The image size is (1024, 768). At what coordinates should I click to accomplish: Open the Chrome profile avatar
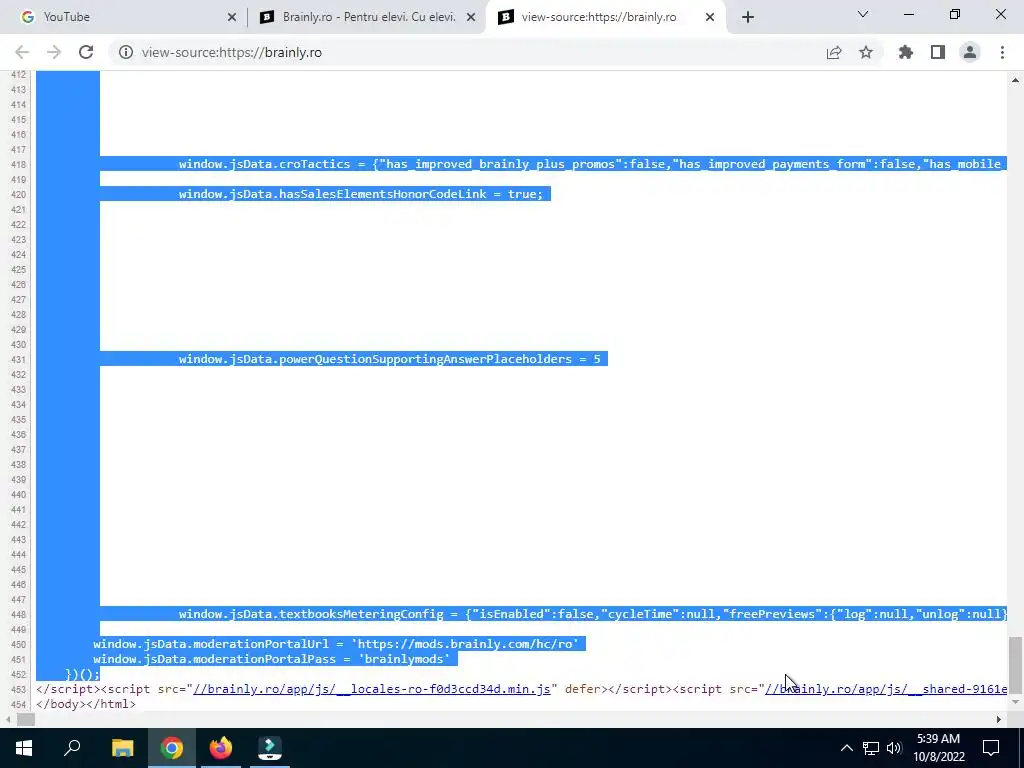(x=970, y=52)
